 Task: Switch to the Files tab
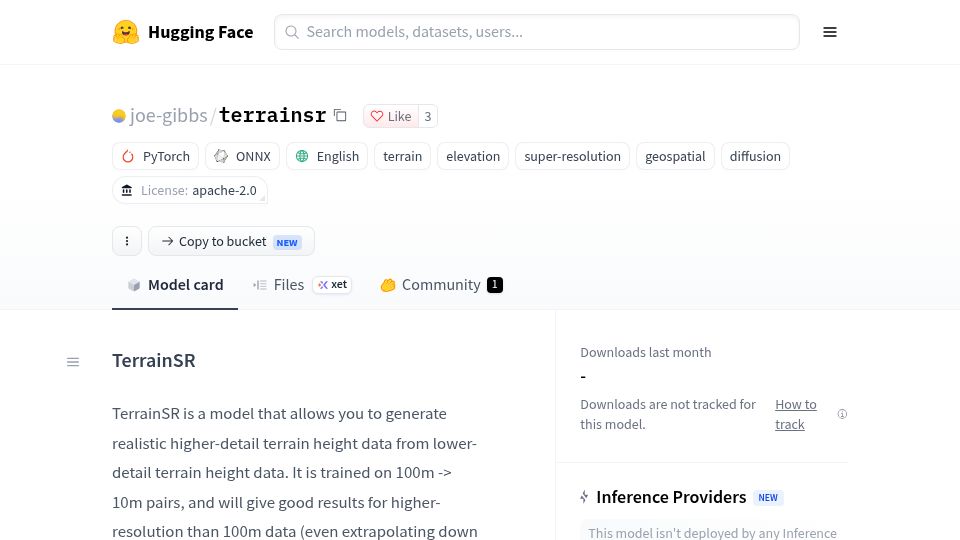point(302,285)
